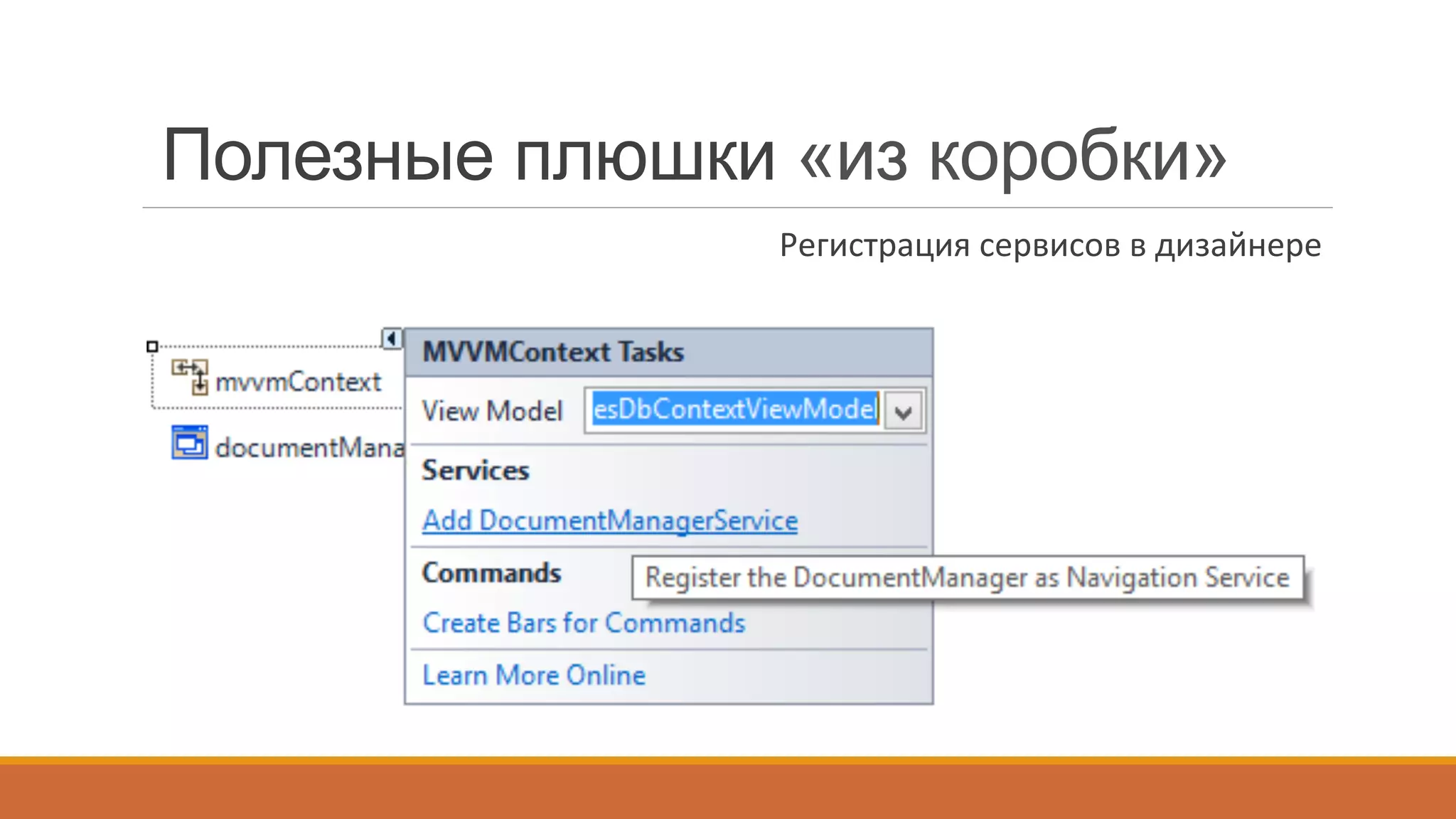
Task: Click the subtitle Регистрация сервисов в дизайнере
Action: pos(1049,245)
